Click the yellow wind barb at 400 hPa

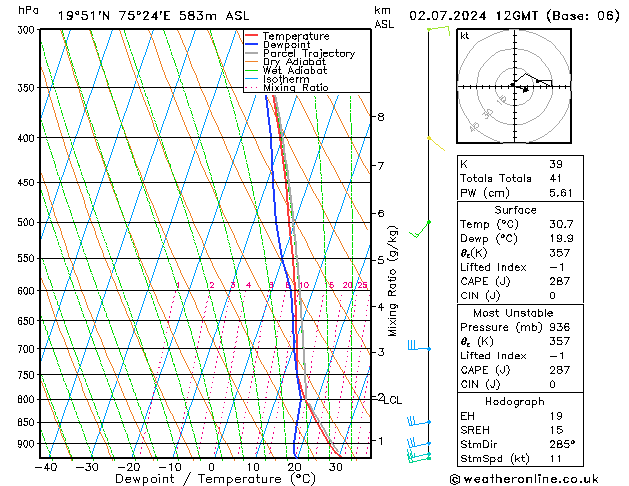click(434, 143)
